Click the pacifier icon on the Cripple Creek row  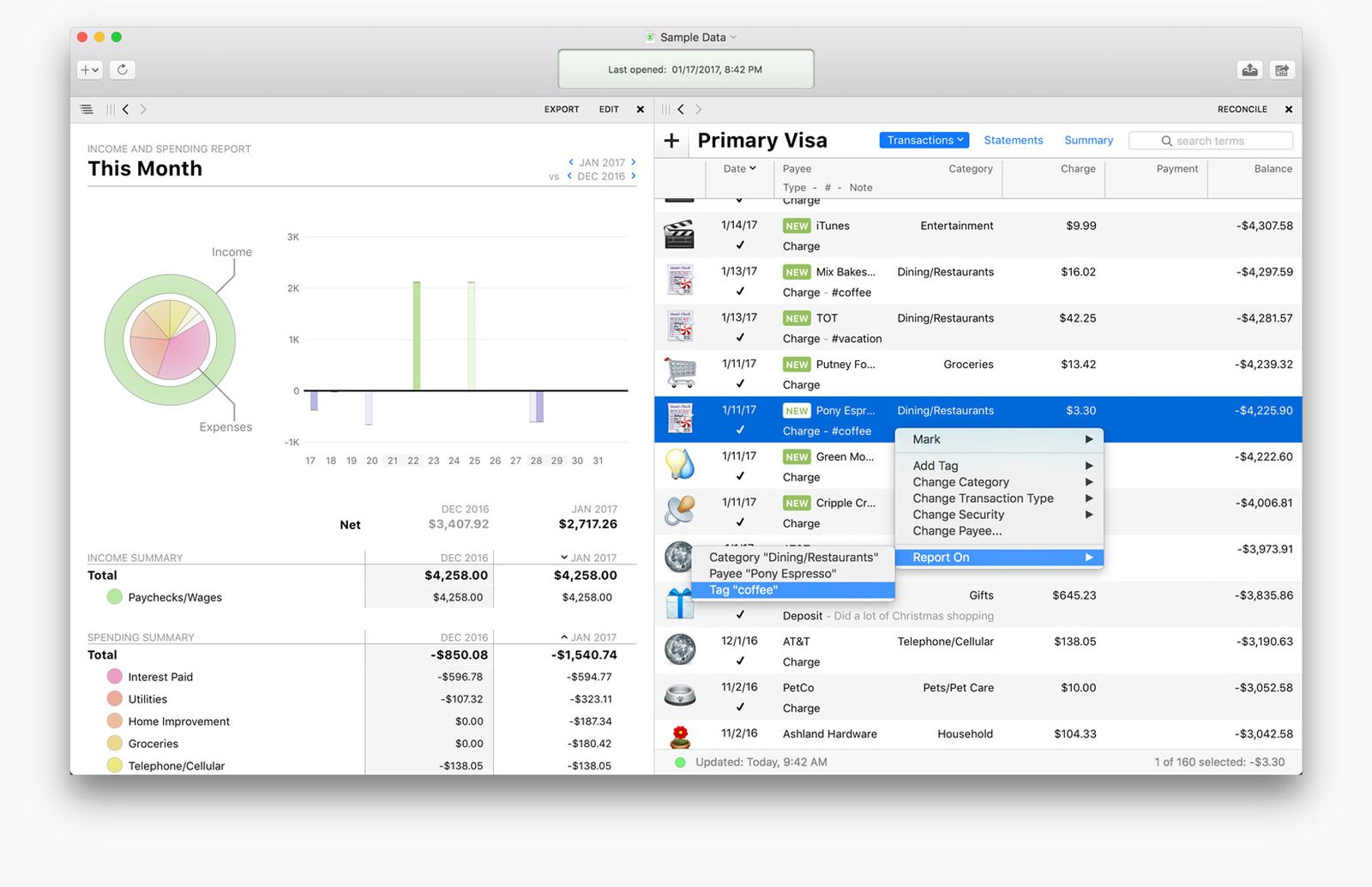[x=680, y=510]
